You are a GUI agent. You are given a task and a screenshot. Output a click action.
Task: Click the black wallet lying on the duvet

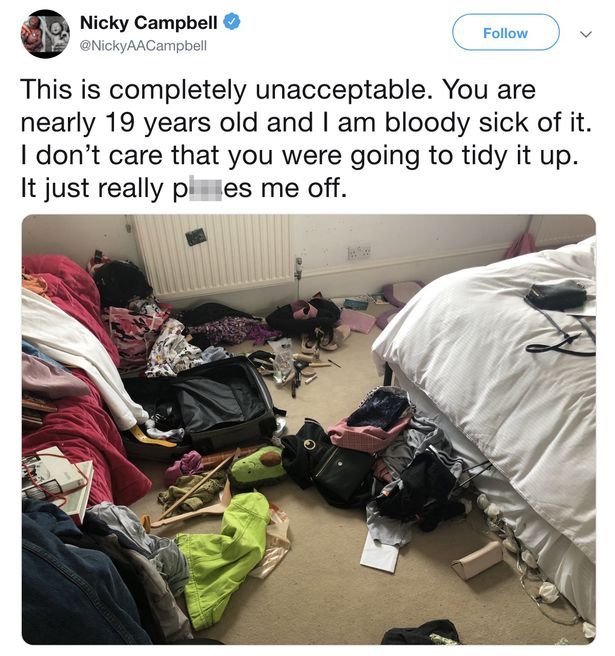(x=556, y=295)
